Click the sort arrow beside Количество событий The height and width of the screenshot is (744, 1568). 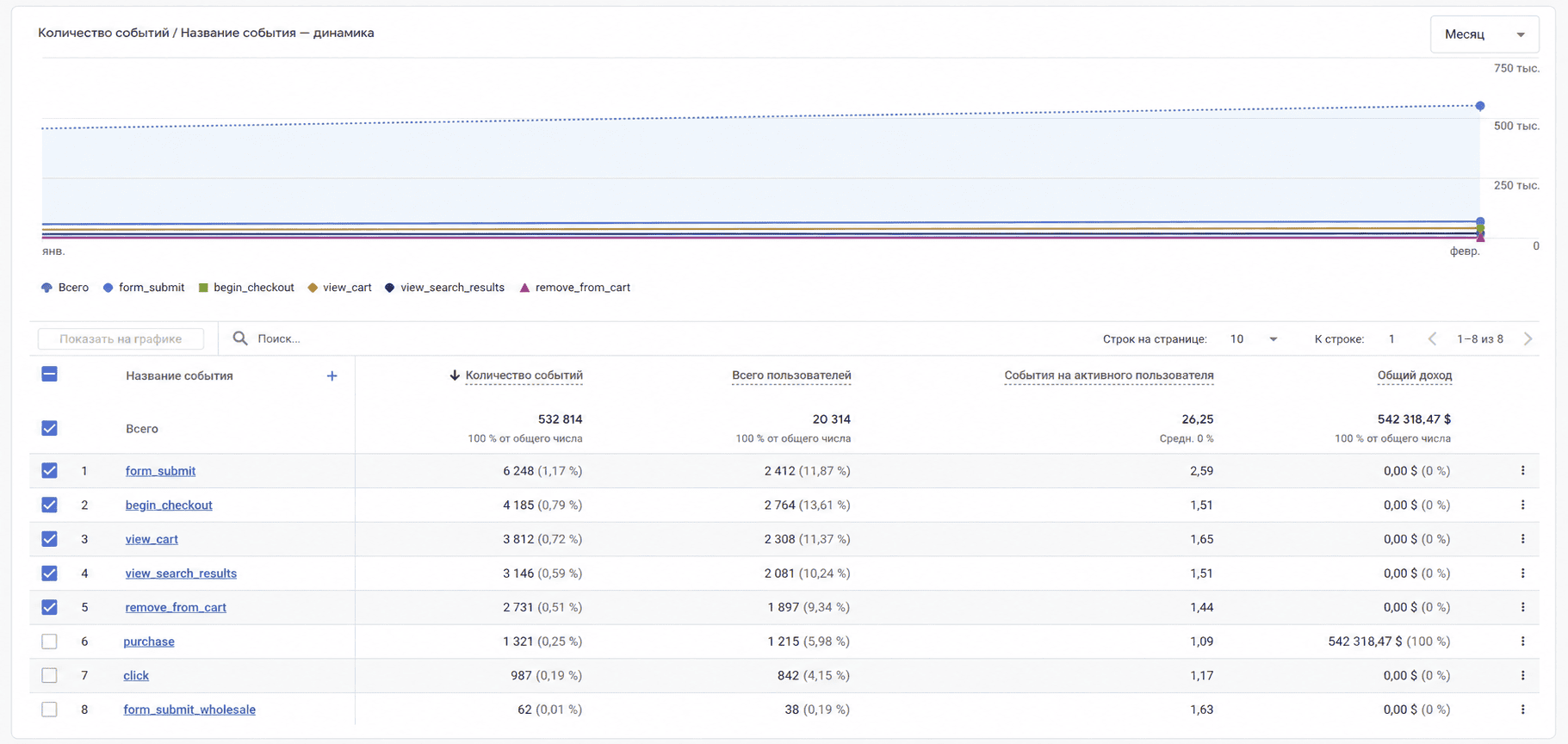pyautogui.click(x=455, y=375)
